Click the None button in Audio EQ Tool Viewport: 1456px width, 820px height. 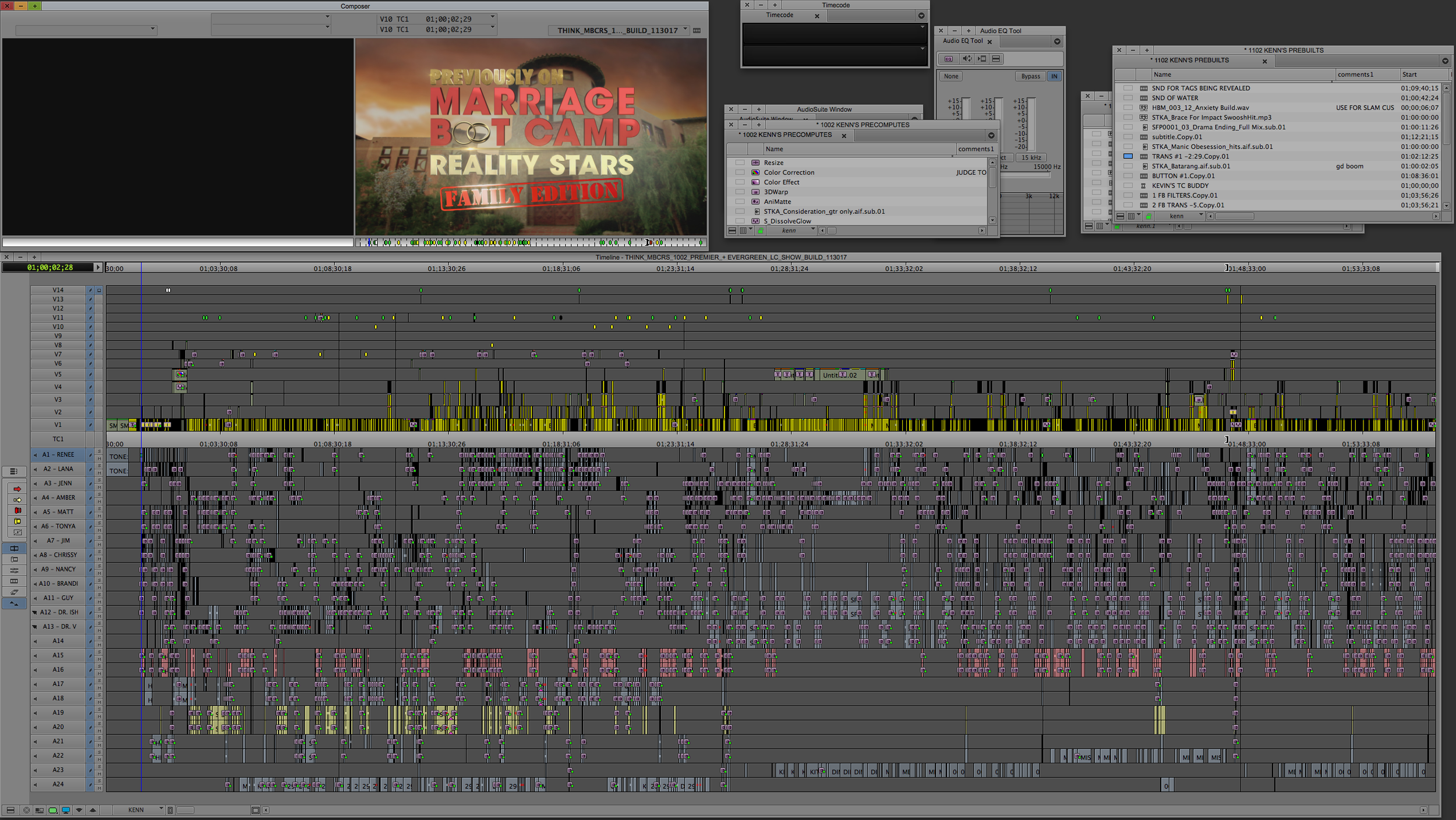point(951,76)
